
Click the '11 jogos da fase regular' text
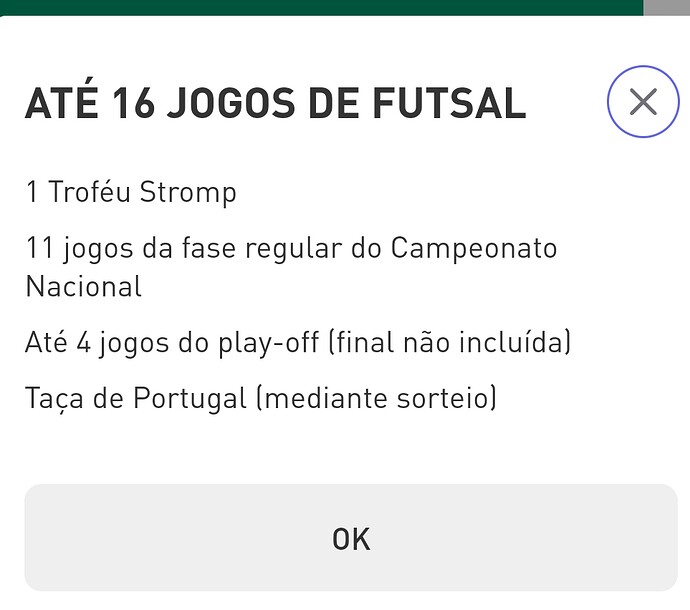point(290,248)
